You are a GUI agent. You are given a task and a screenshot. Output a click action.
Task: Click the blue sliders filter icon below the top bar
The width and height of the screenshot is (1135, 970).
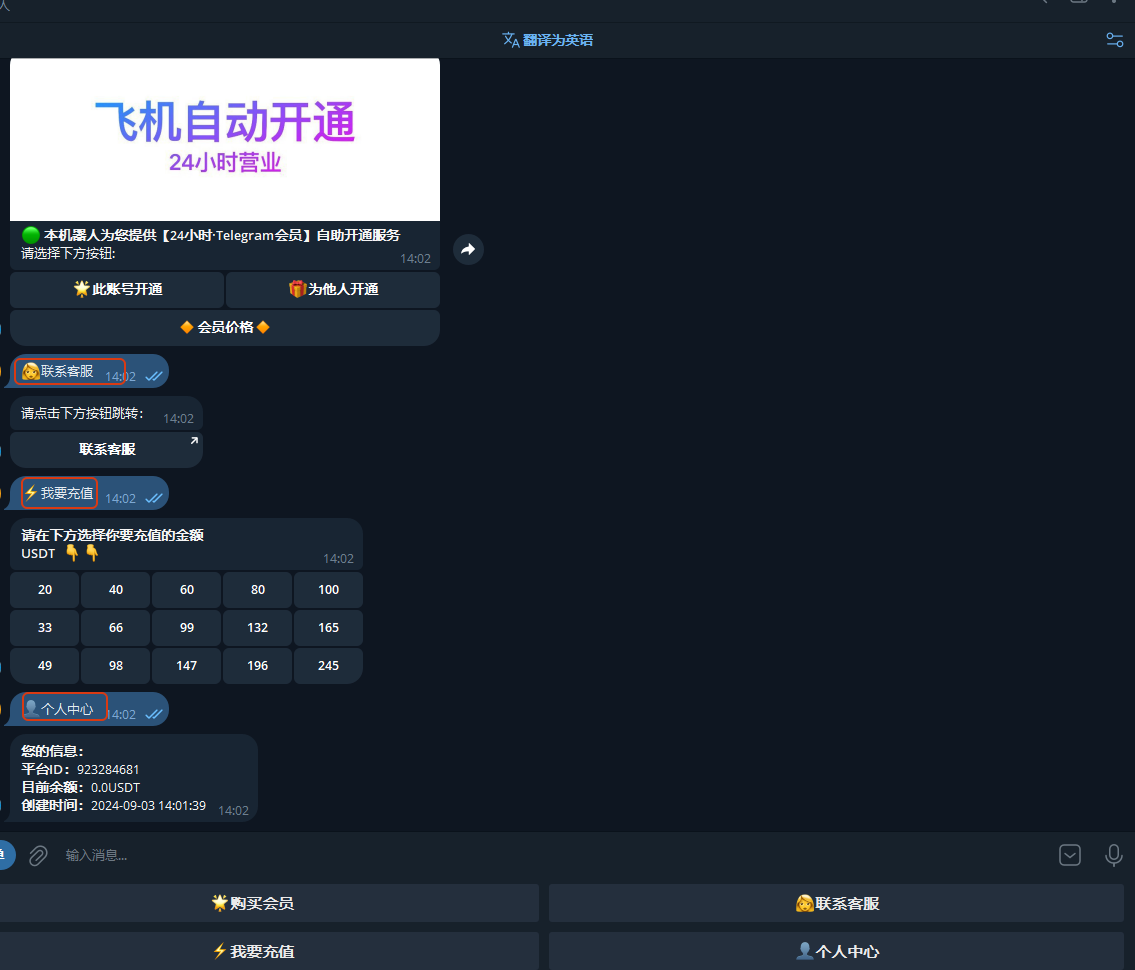pos(1114,40)
